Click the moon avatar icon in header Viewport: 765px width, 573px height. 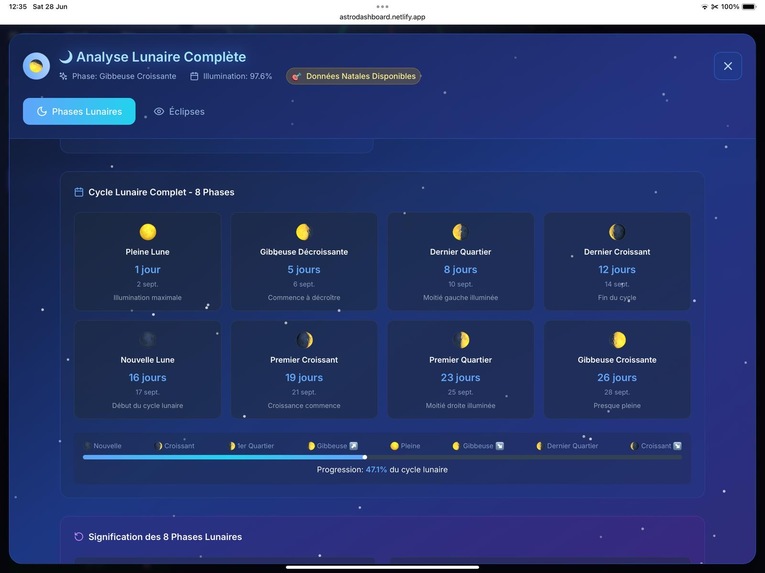(36, 66)
